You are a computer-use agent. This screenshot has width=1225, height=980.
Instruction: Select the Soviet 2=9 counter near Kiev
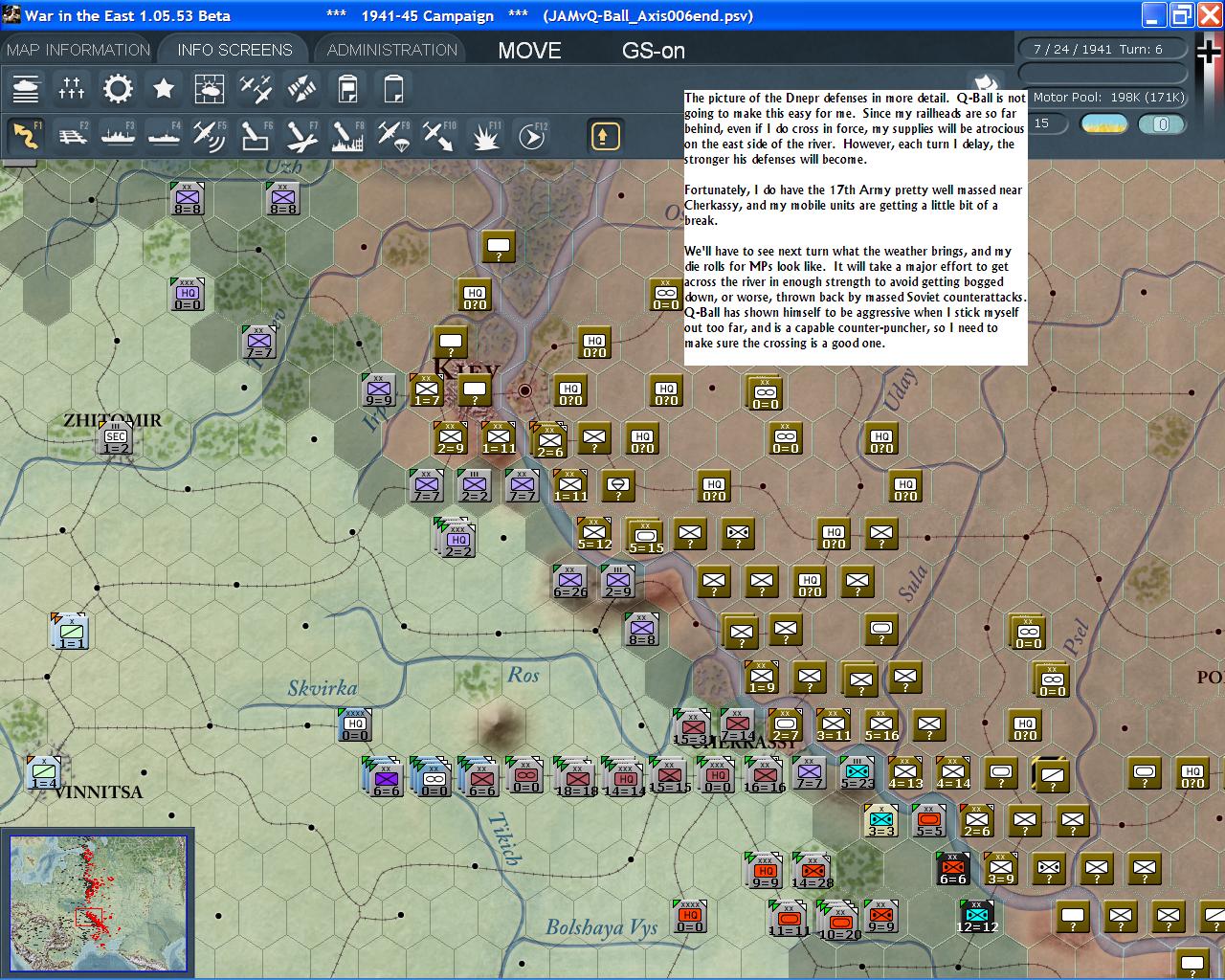tap(451, 439)
